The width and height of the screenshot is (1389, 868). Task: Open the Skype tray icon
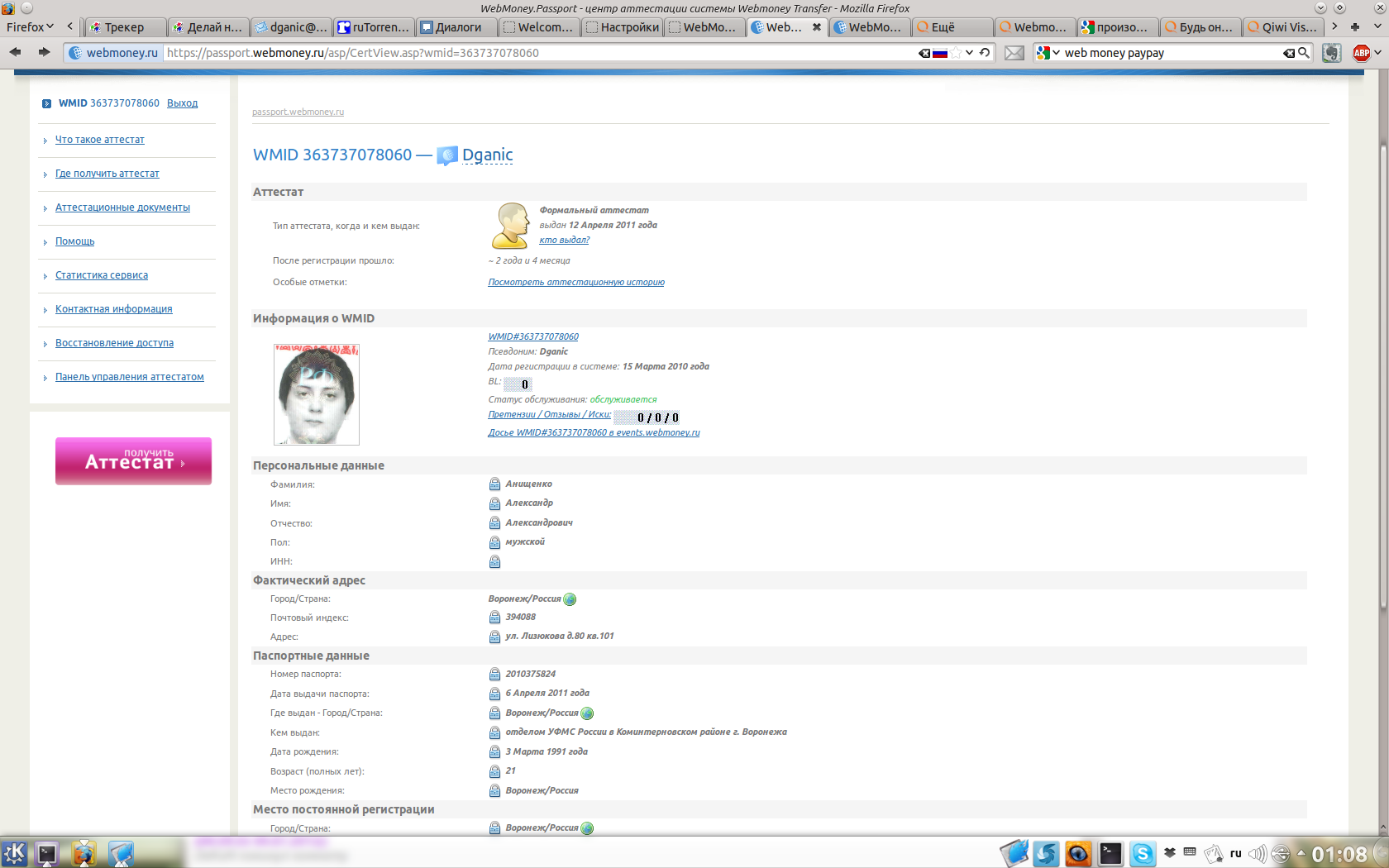pyautogui.click(x=1143, y=854)
